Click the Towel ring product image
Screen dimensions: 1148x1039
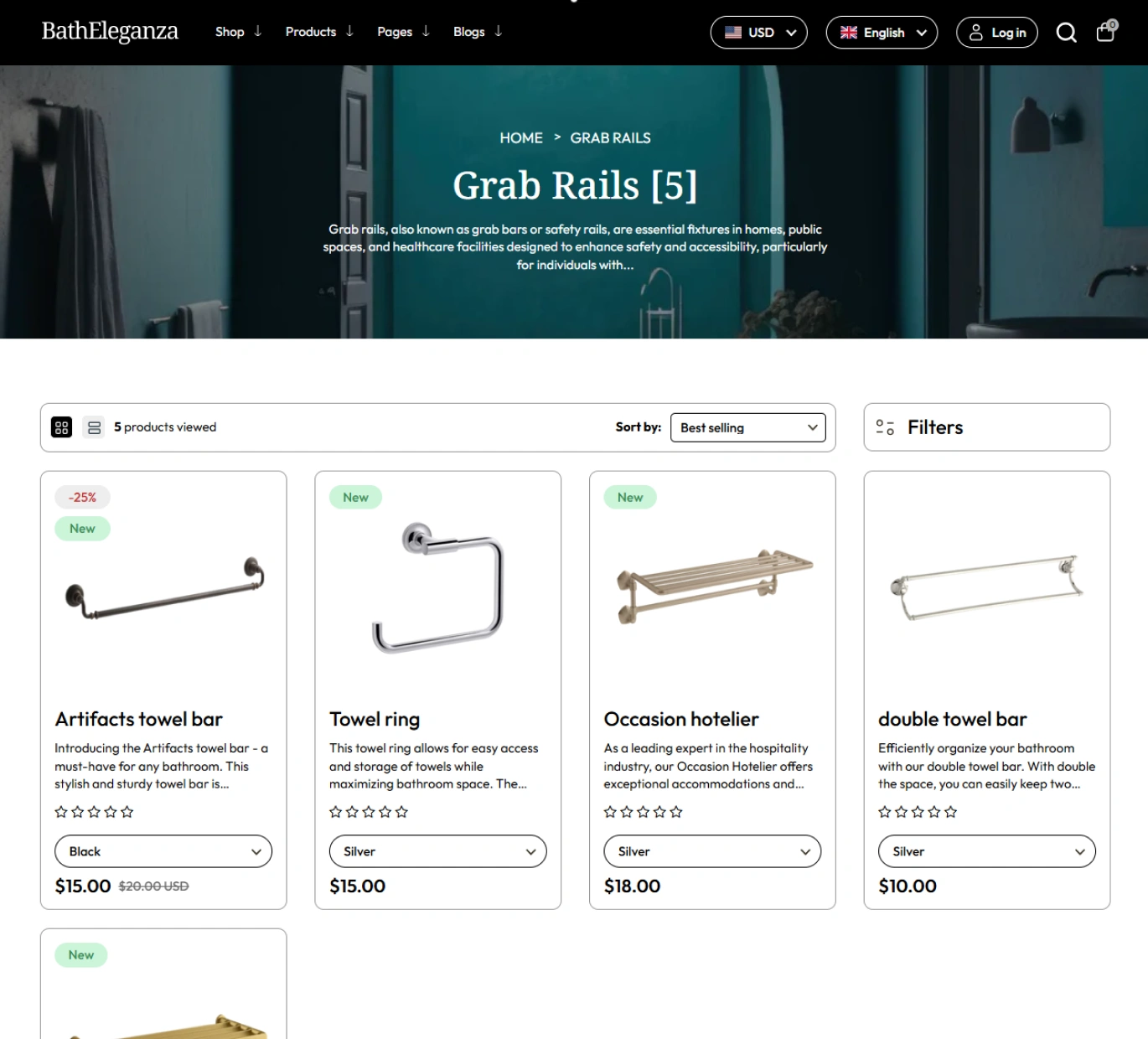tap(437, 588)
